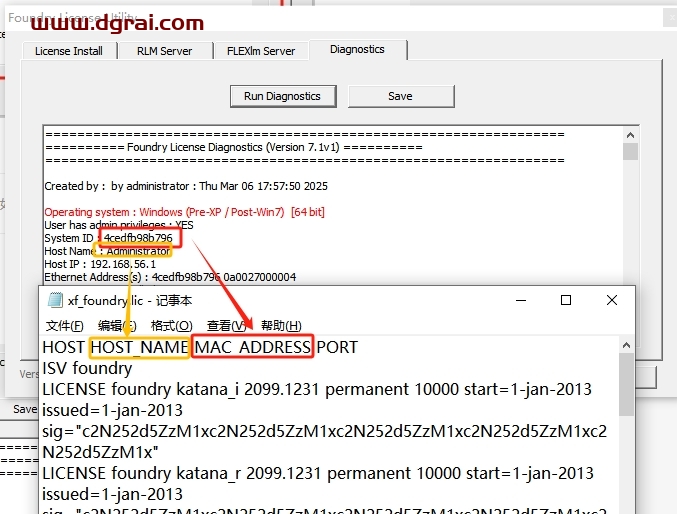Select the Diagnostics tab
Screen dimensions: 677x514
[357, 50]
